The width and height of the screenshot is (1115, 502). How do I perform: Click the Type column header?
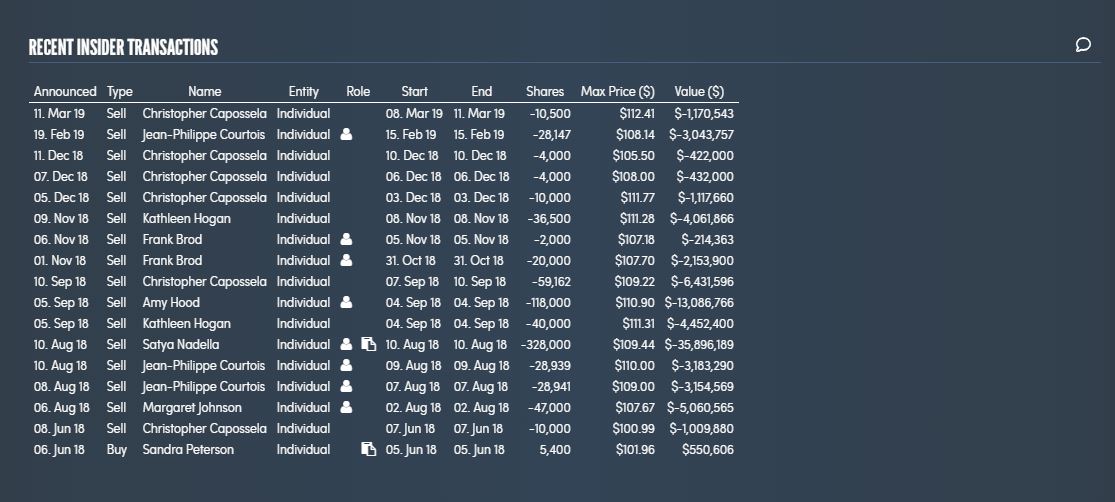[119, 92]
